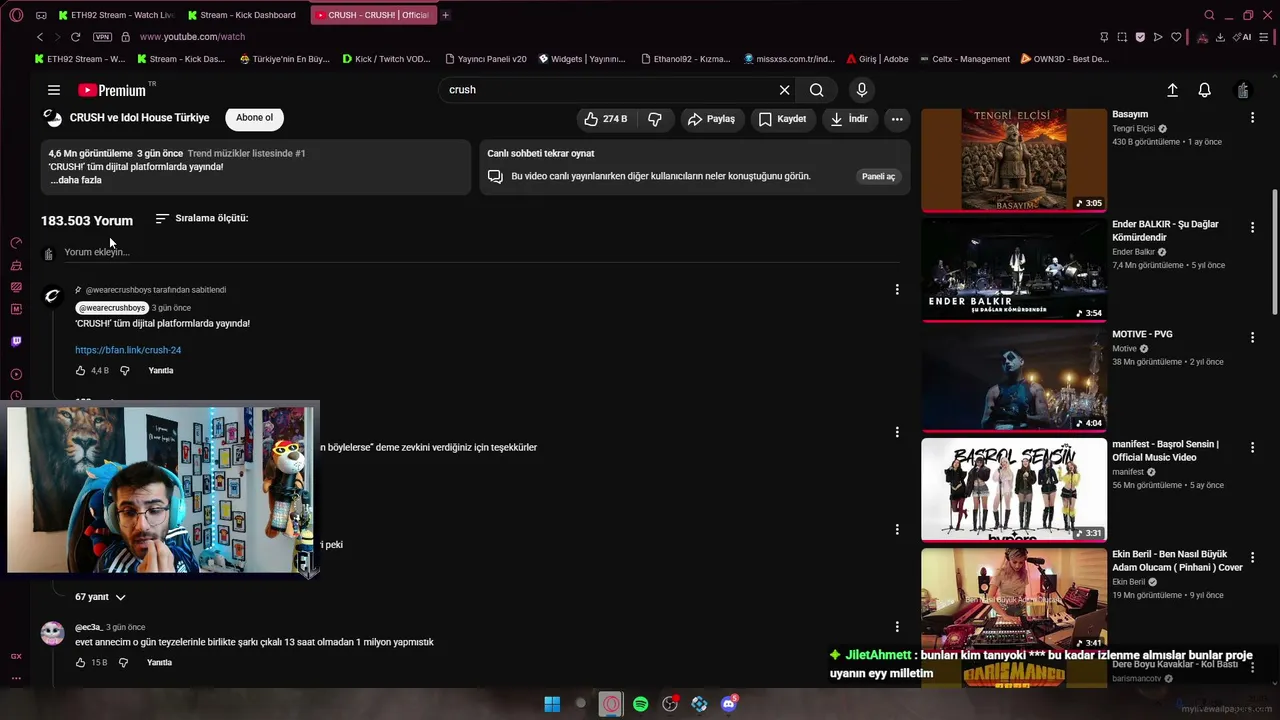
Task: Open Opera GX from the taskbar
Action: click(611, 704)
